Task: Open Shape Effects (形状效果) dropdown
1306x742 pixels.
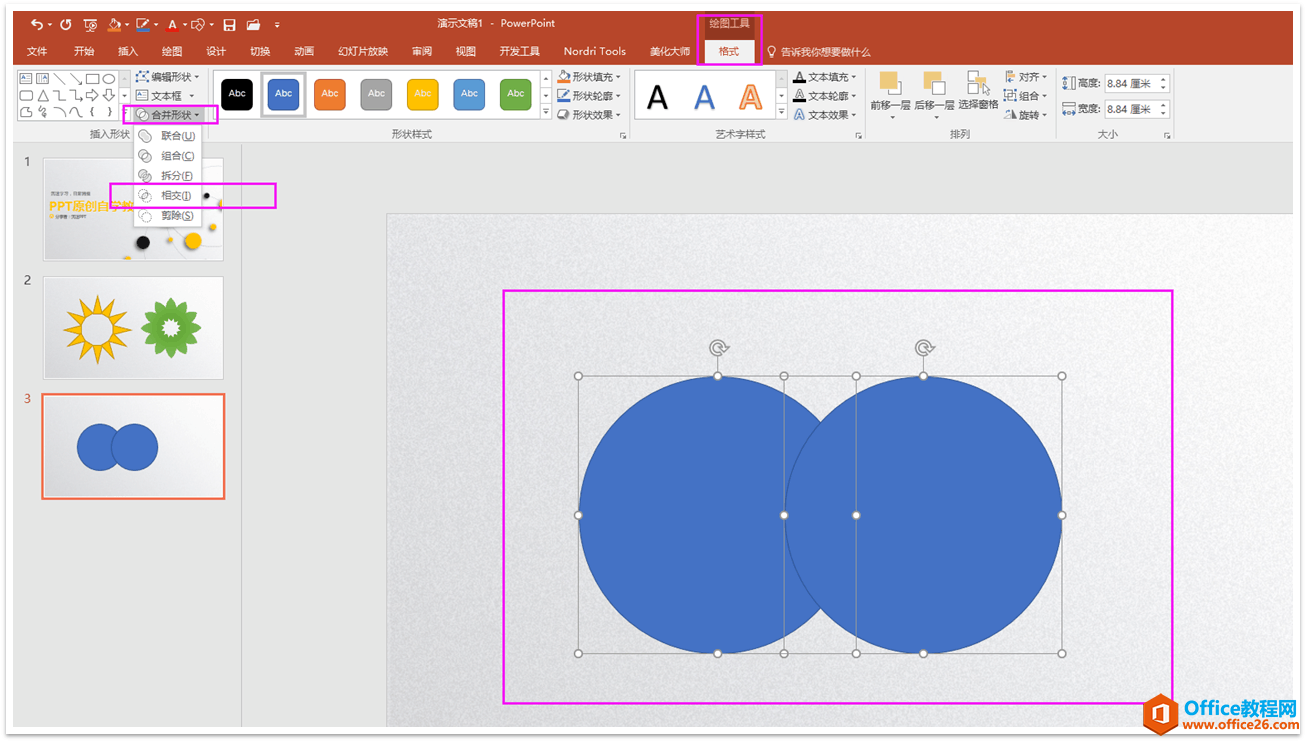Action: [589, 115]
